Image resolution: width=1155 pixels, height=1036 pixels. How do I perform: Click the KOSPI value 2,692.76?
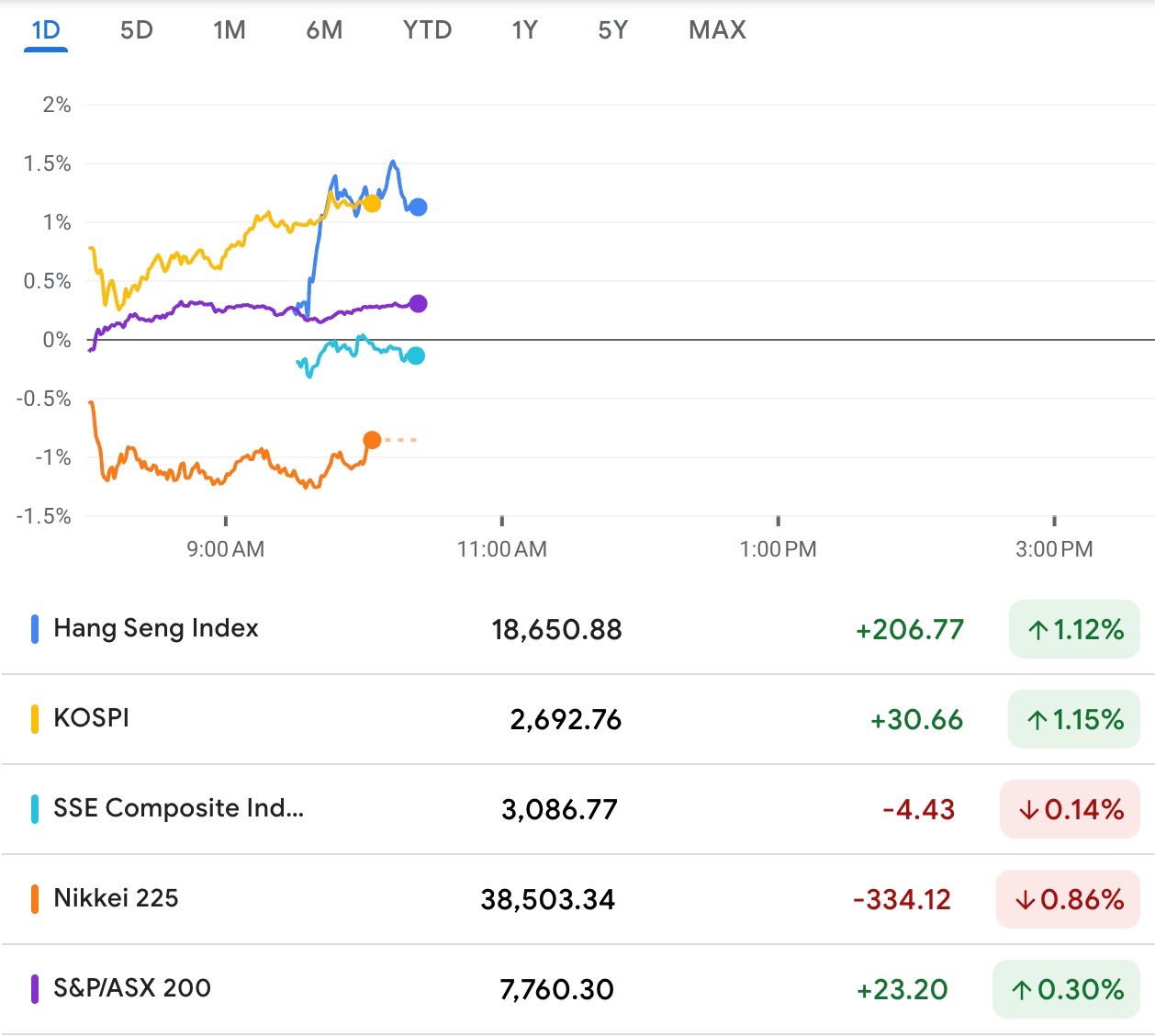[x=566, y=720]
